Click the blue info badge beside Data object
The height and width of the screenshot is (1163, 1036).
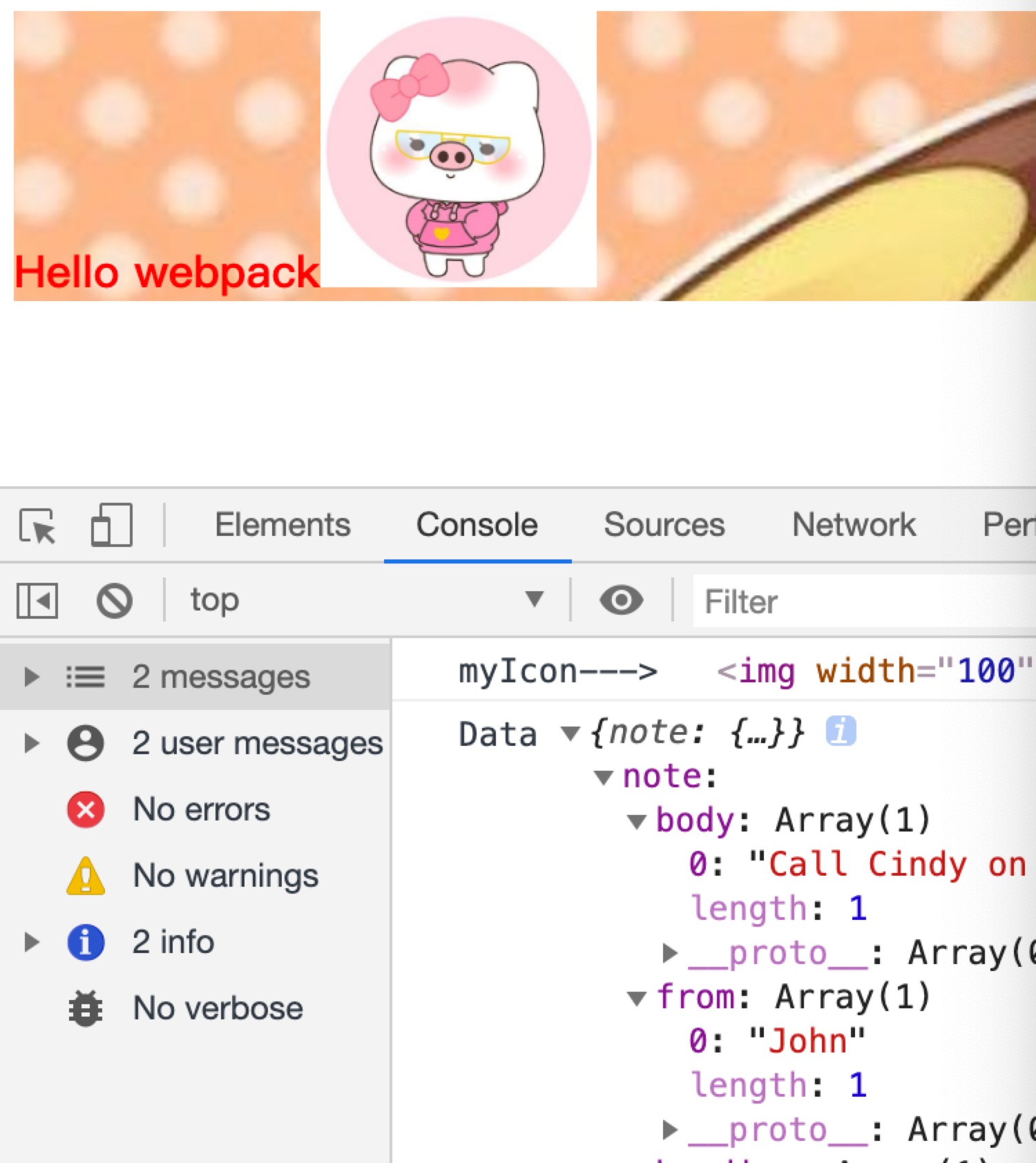coord(841,731)
